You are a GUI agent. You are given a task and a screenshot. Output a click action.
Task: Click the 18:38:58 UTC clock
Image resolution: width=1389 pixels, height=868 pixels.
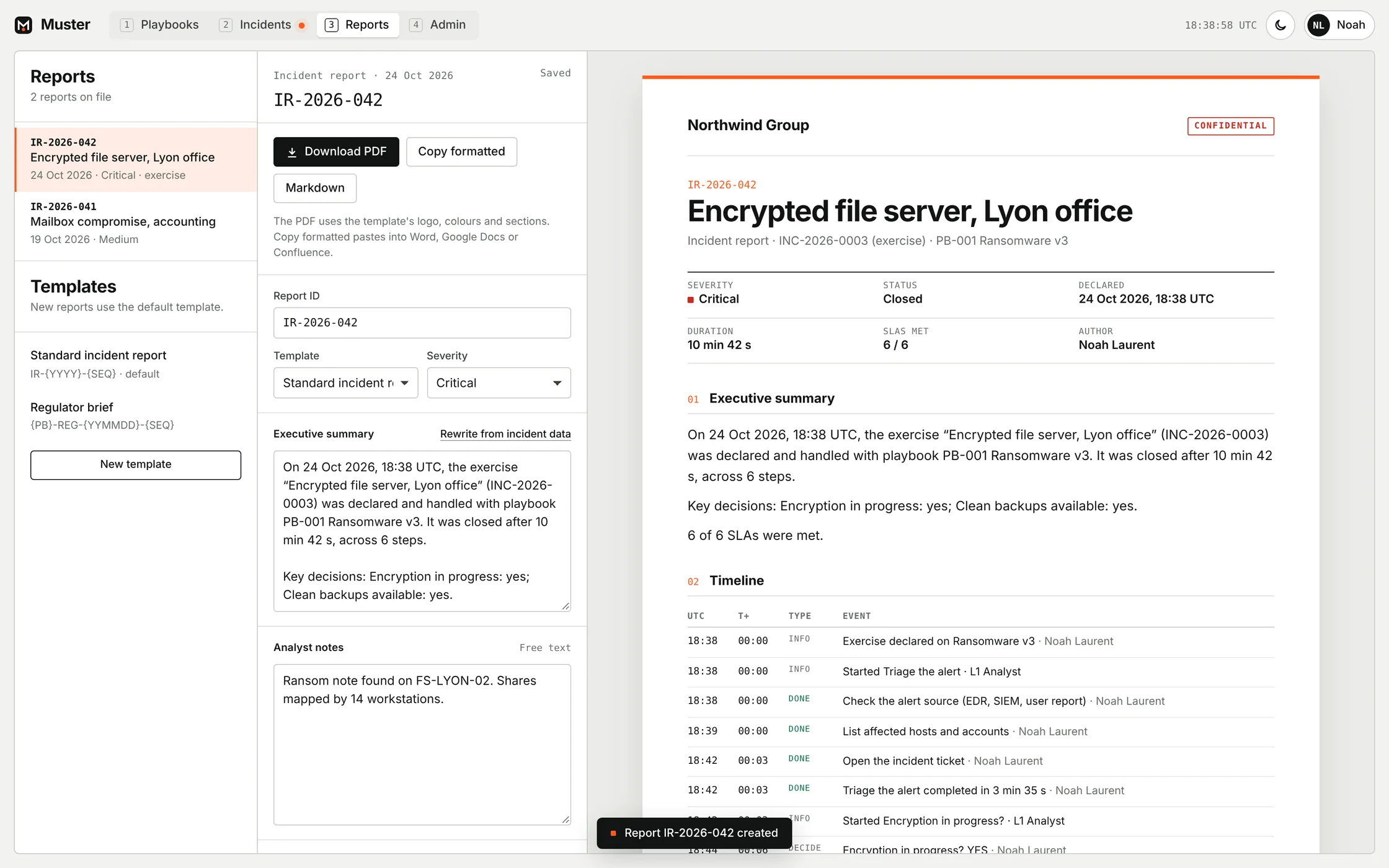(x=1220, y=25)
